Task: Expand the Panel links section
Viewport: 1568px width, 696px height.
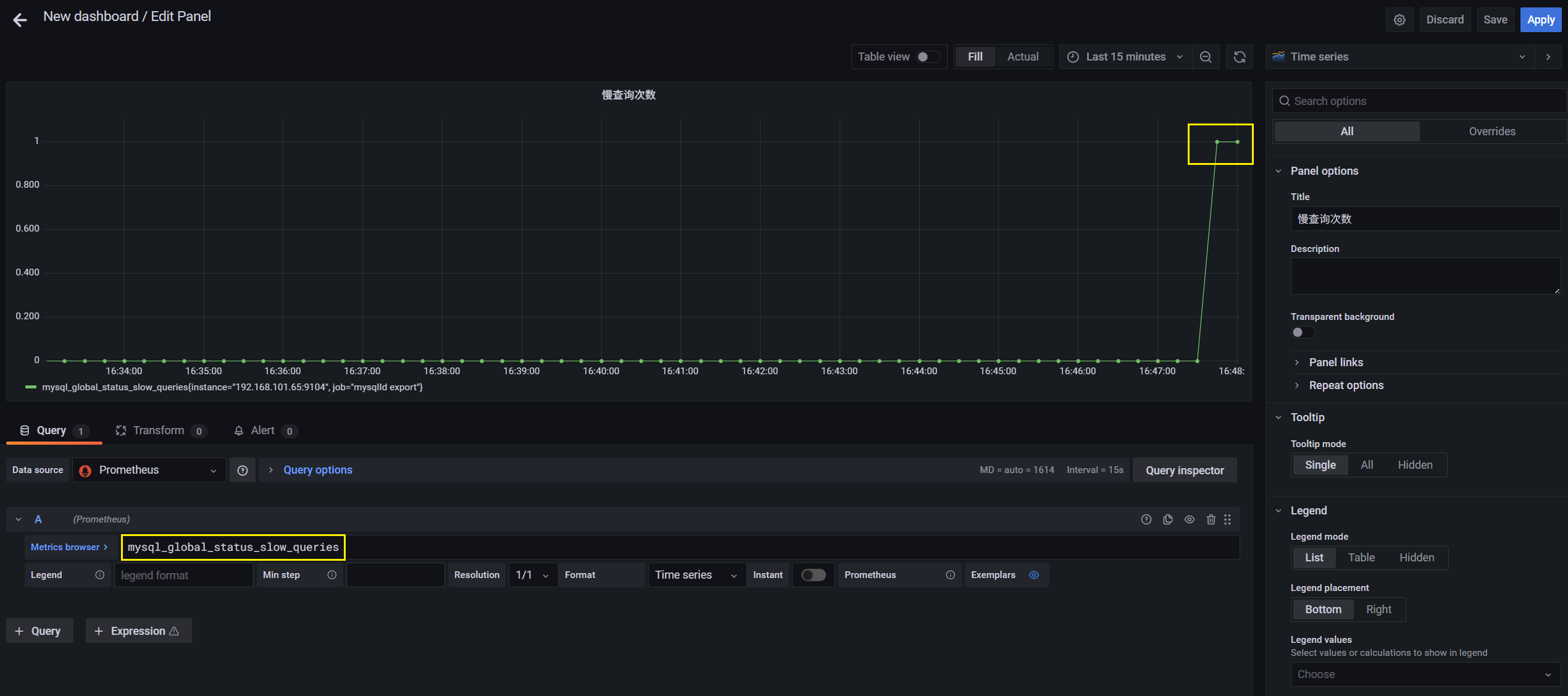Action: point(1335,363)
